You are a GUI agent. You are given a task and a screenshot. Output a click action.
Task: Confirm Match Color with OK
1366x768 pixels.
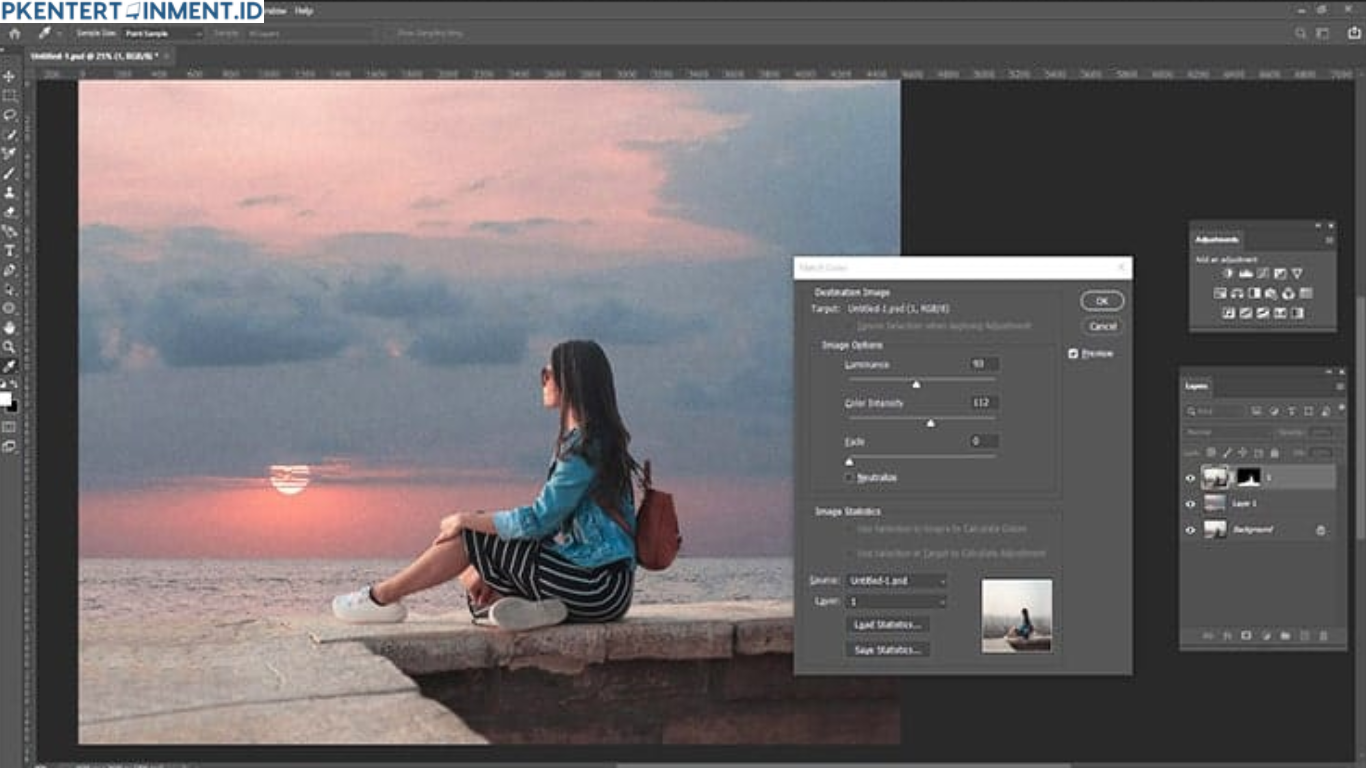pyautogui.click(x=1100, y=301)
